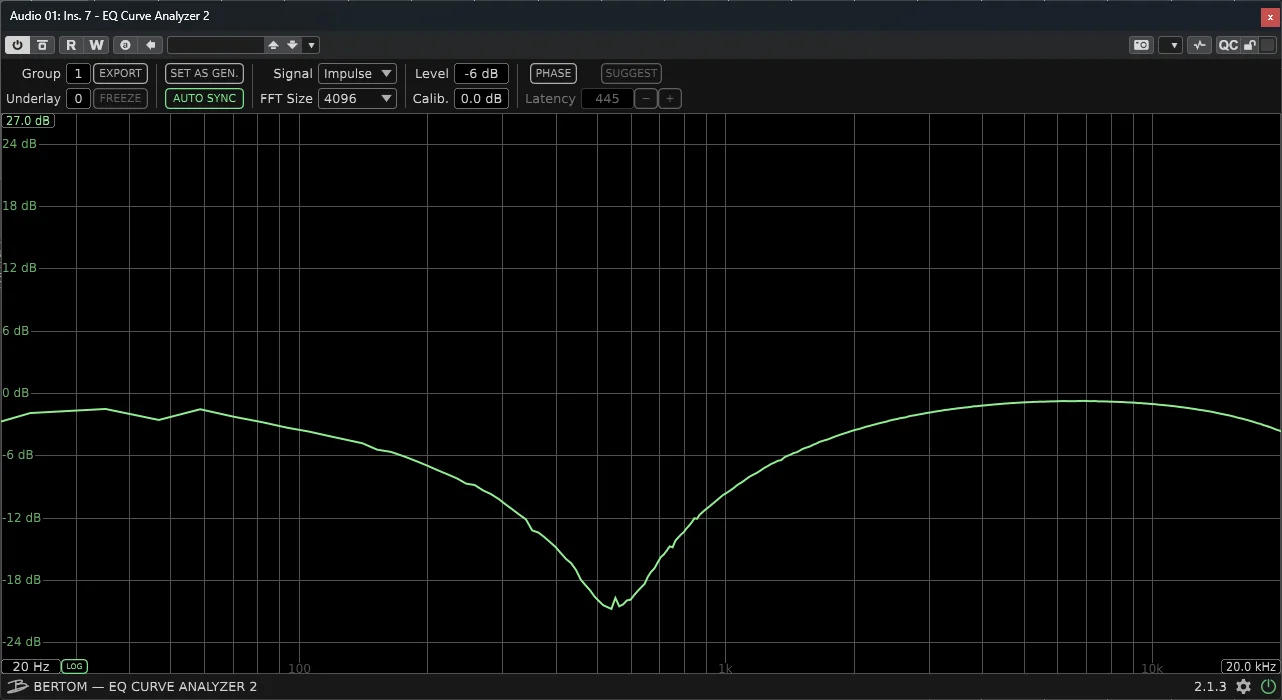Click the bypass effect button
This screenshot has height=700, width=1282.
tap(42, 45)
